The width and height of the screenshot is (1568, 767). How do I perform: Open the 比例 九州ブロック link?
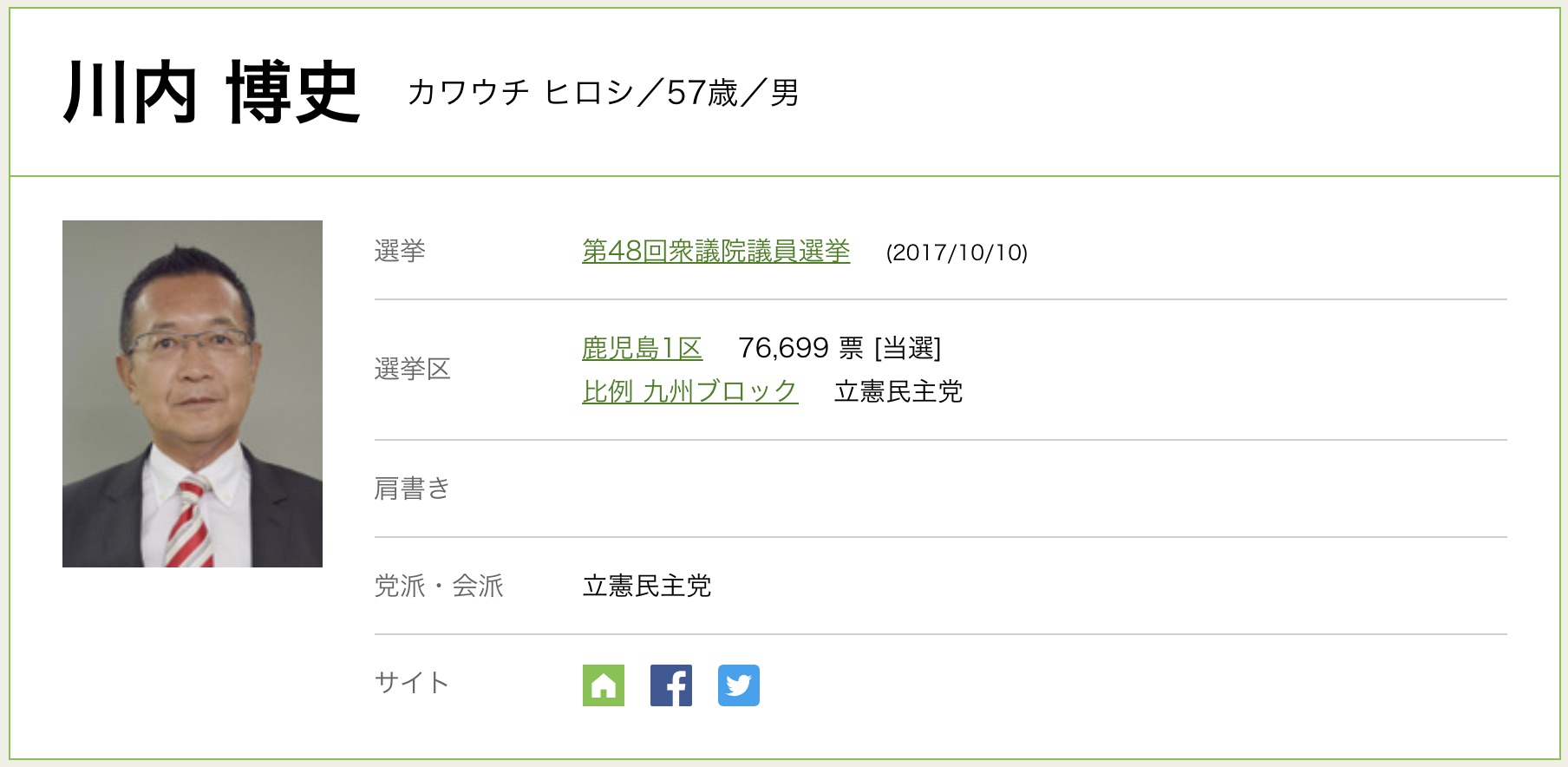(689, 392)
